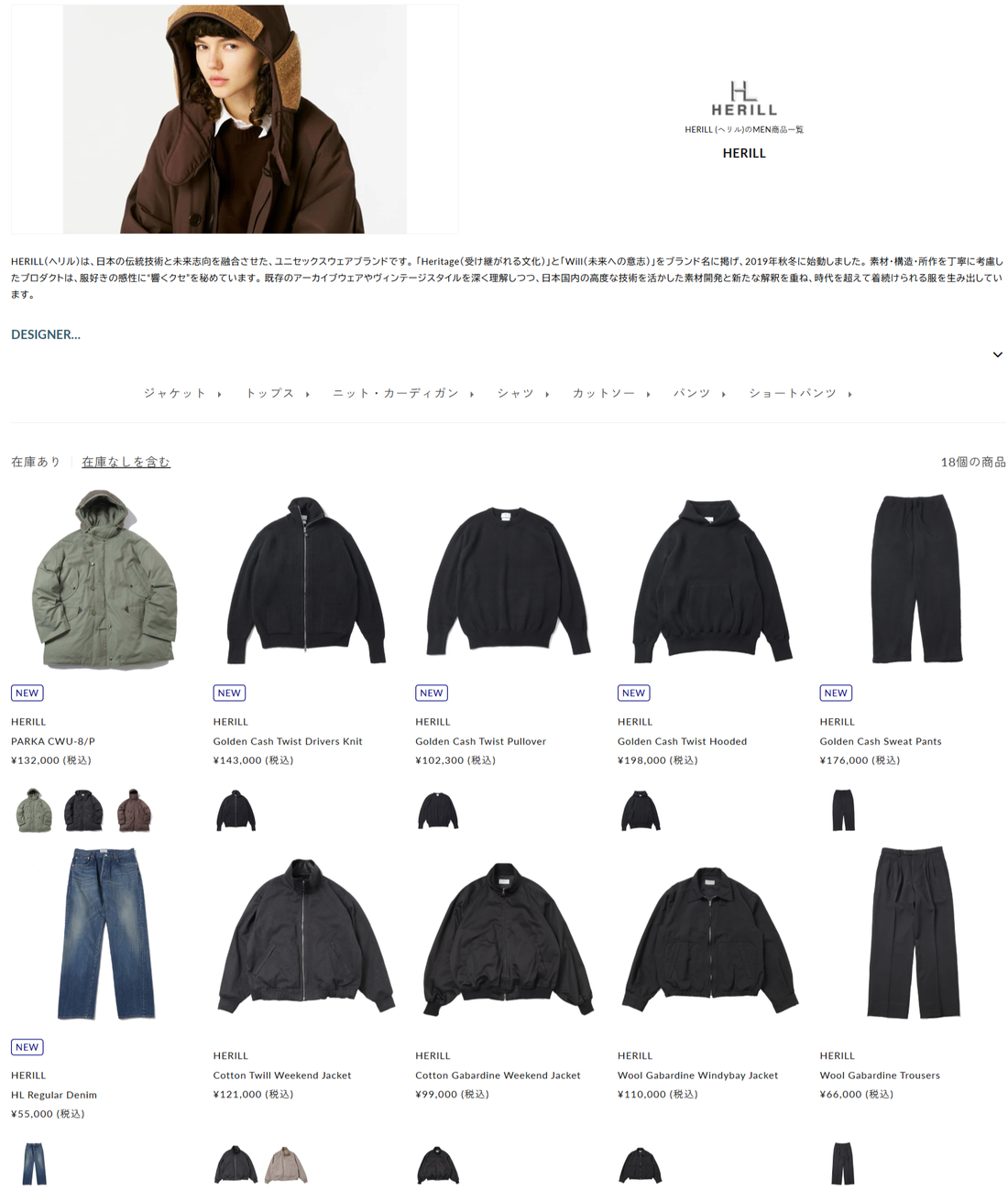Switch filter to 在庫あり

[36, 462]
